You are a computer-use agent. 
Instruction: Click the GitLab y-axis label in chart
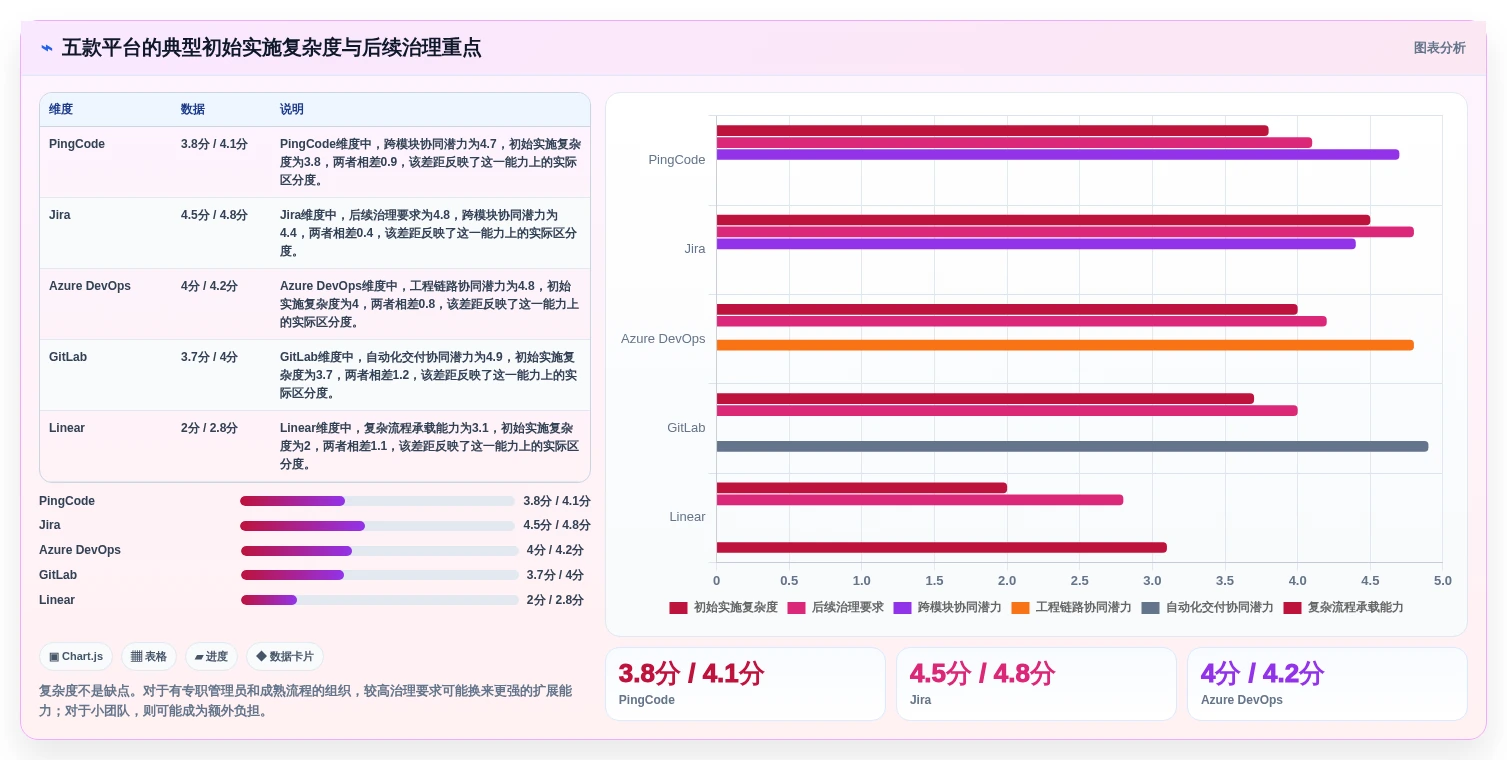686,428
